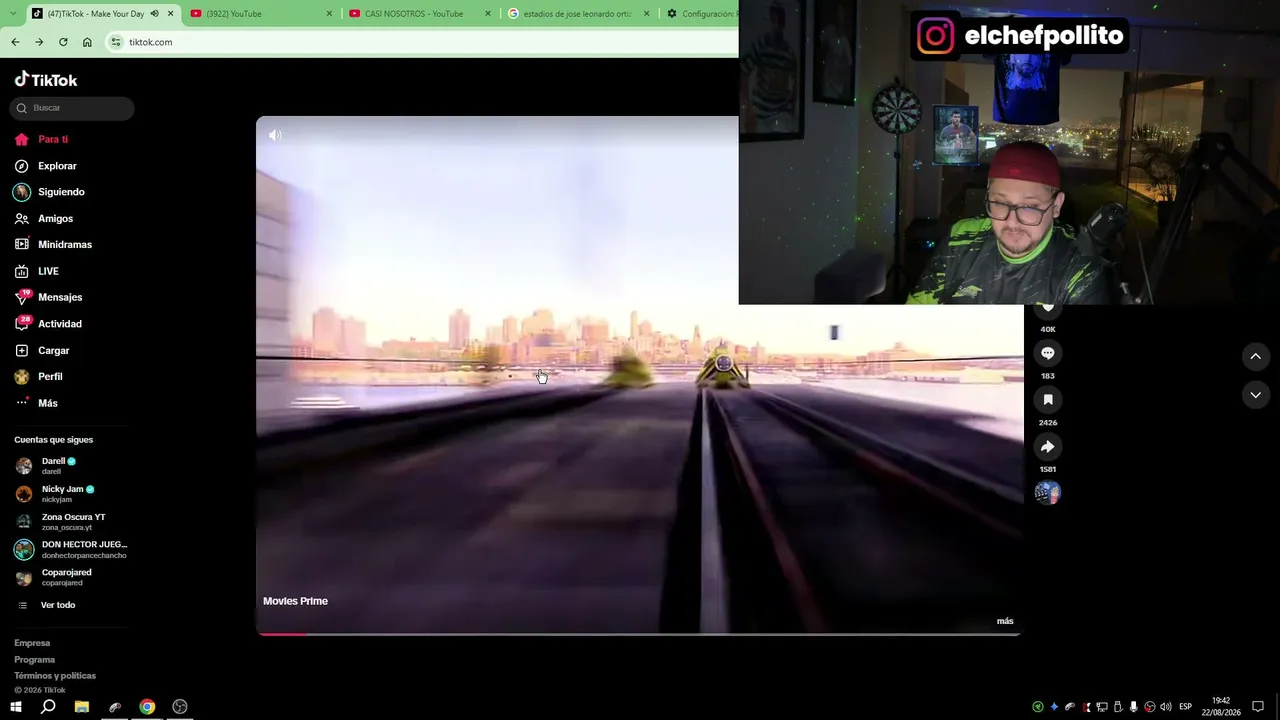Screen dimensions: 1280x720
Task: Switch to the Configuración tab
Action: [700, 14]
